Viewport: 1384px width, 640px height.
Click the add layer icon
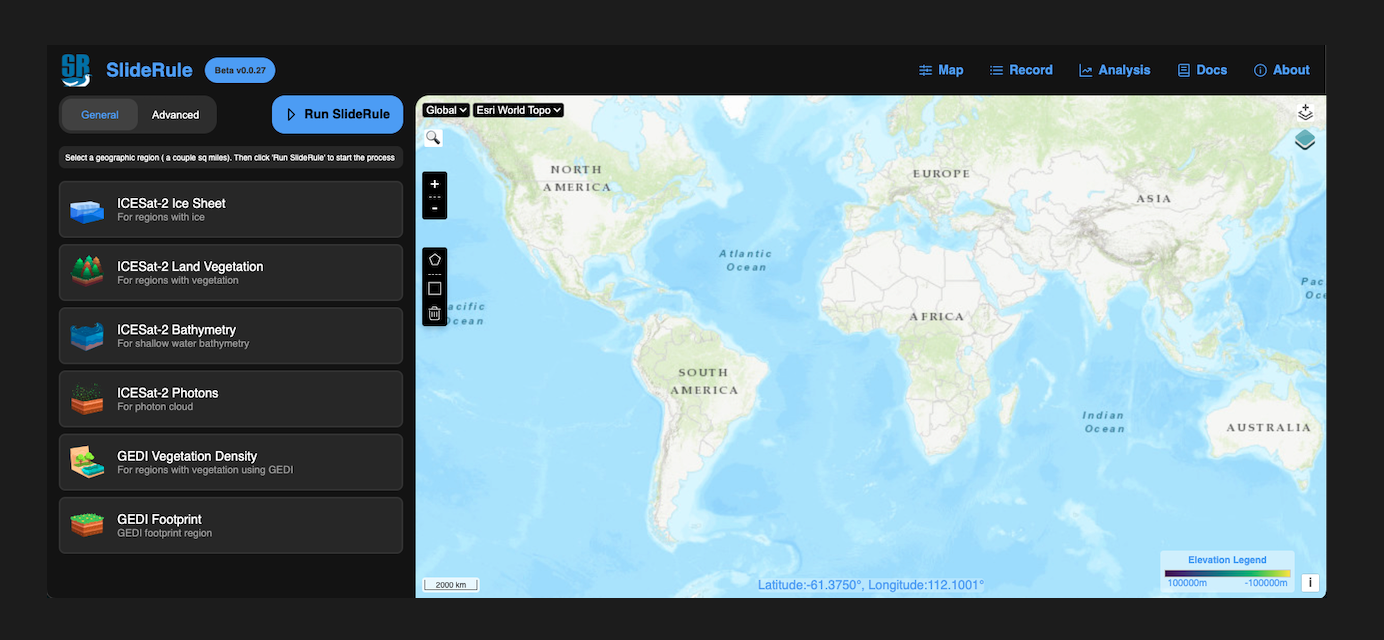click(x=1305, y=113)
